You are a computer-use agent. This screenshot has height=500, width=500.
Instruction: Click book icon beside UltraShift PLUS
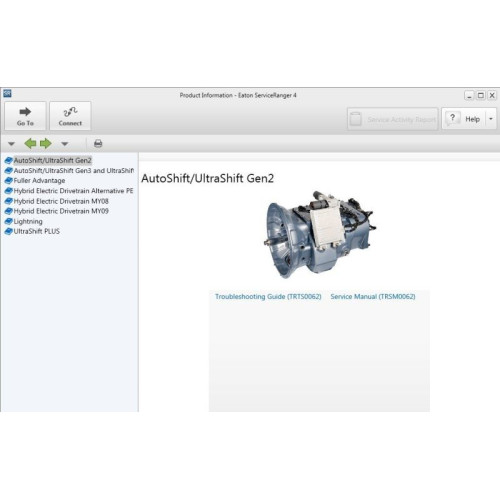pyautogui.click(x=8, y=231)
